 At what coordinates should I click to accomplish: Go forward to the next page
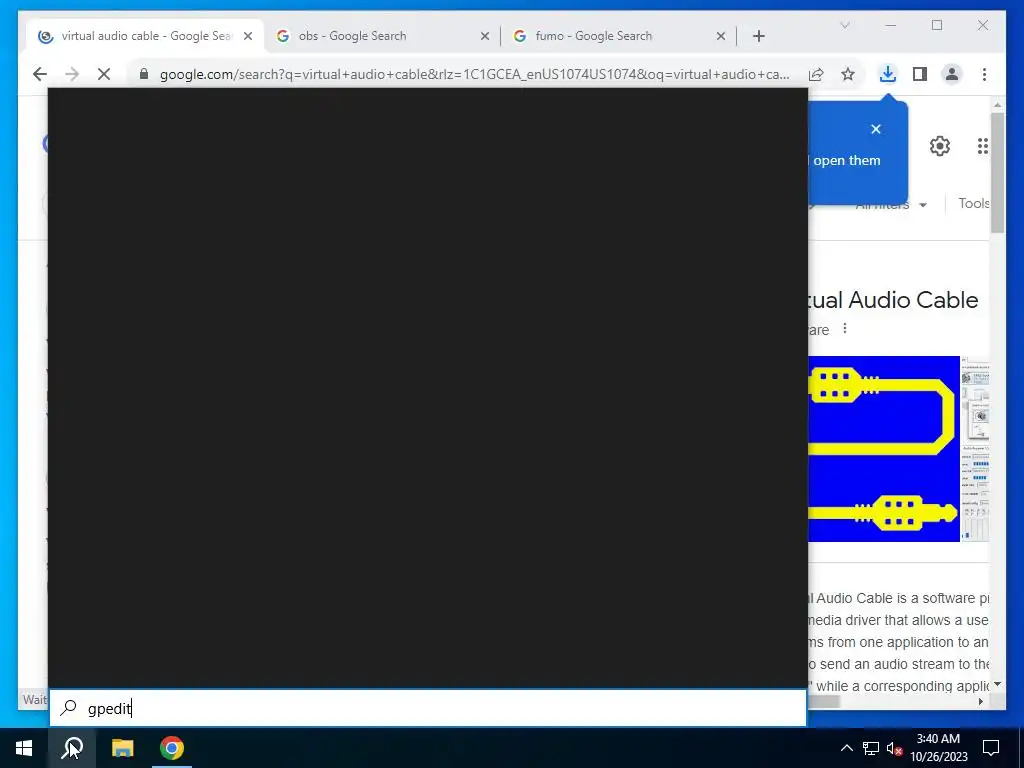72,74
